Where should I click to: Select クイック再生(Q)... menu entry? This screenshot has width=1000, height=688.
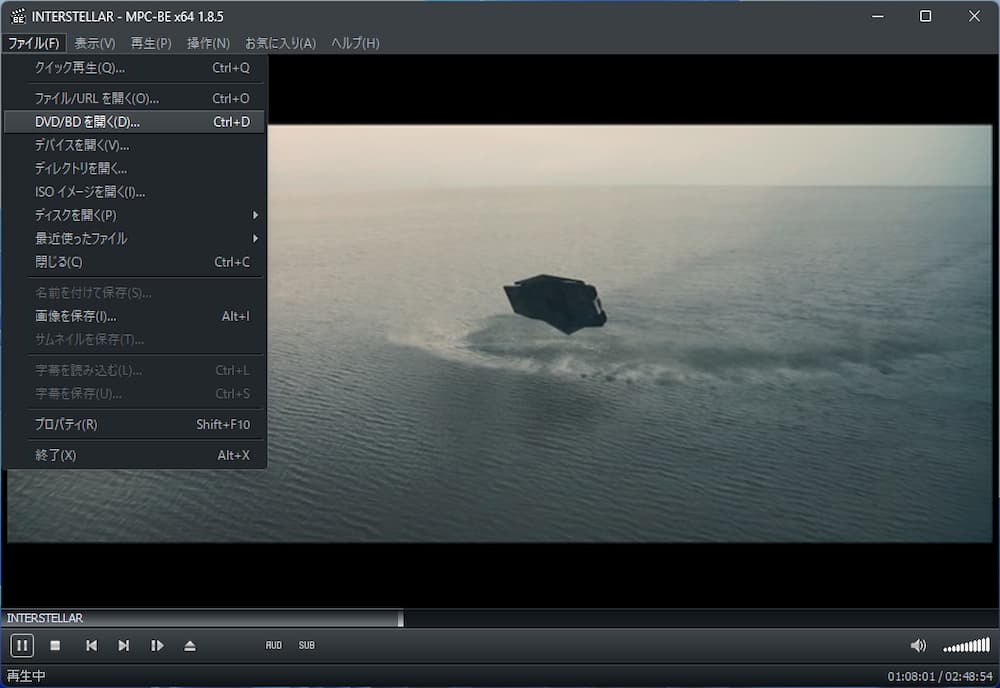[134, 68]
